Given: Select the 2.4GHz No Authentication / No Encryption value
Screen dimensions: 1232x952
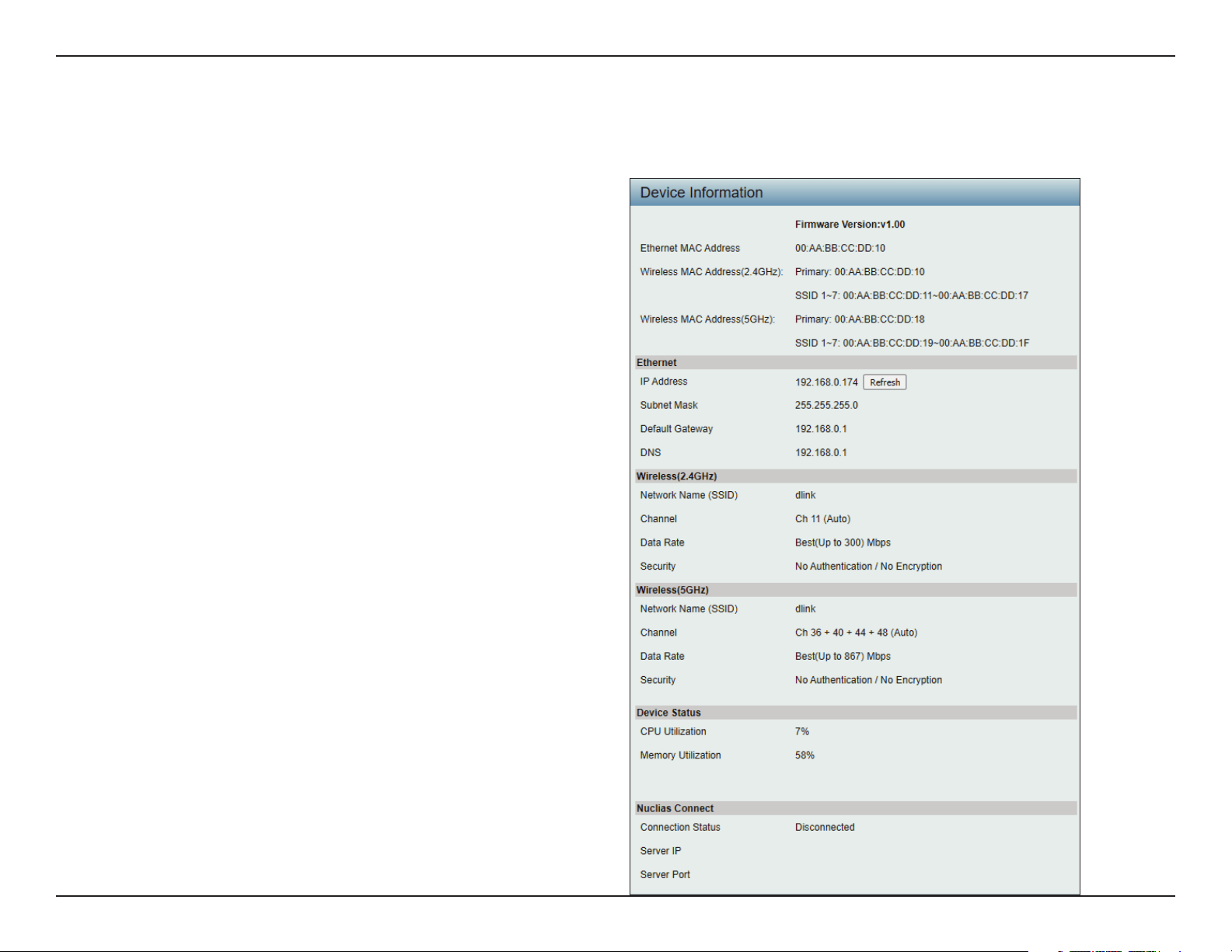Looking at the screenshot, I should (868, 567).
